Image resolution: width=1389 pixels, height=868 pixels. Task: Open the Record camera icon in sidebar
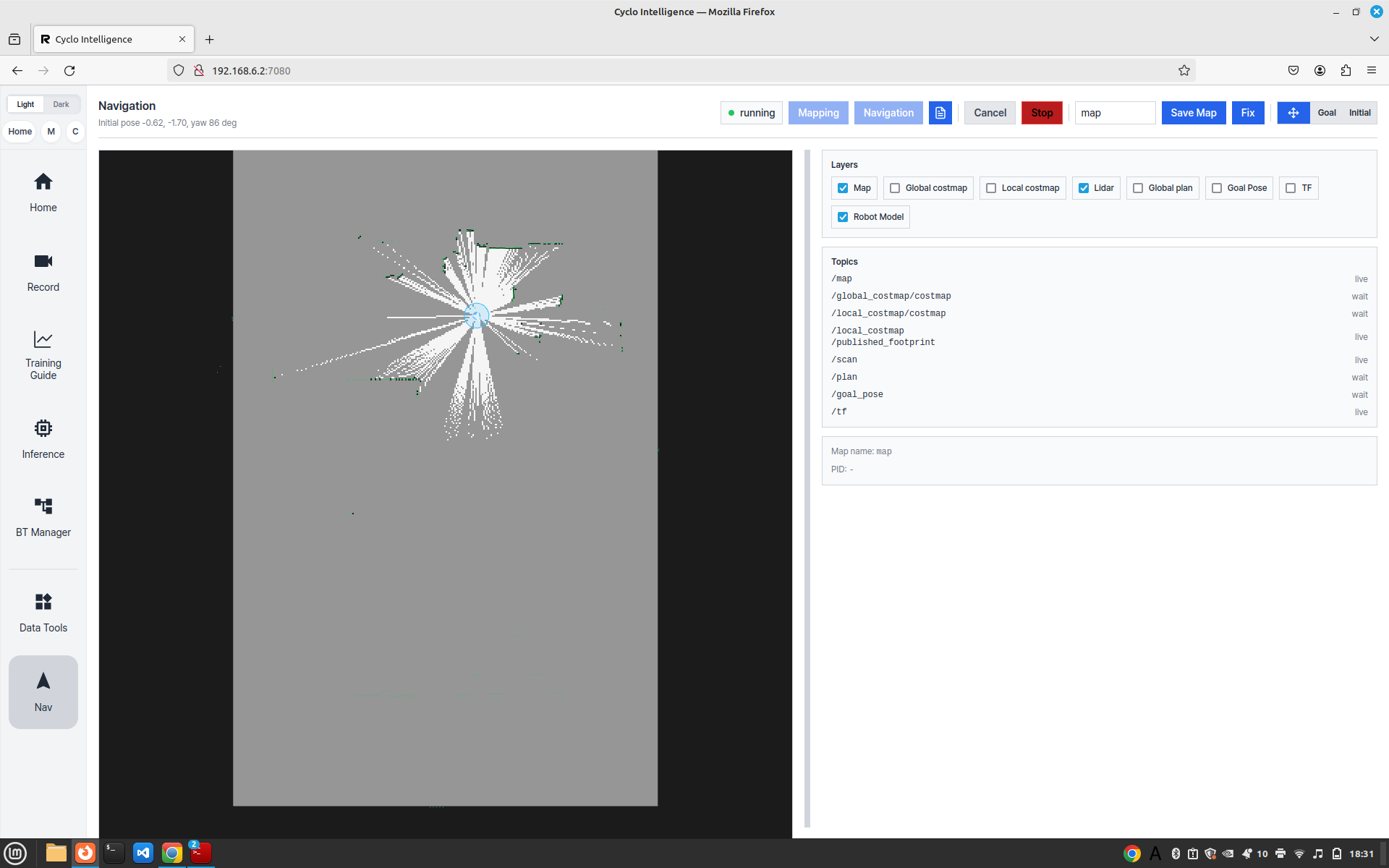coord(43,261)
